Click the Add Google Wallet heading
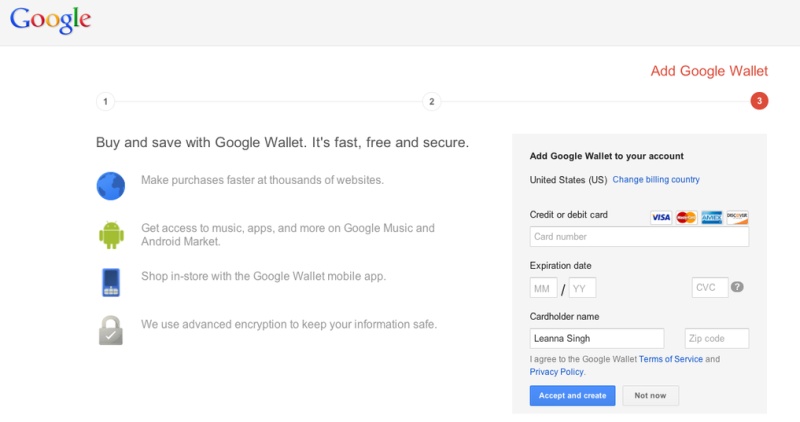 coord(709,71)
